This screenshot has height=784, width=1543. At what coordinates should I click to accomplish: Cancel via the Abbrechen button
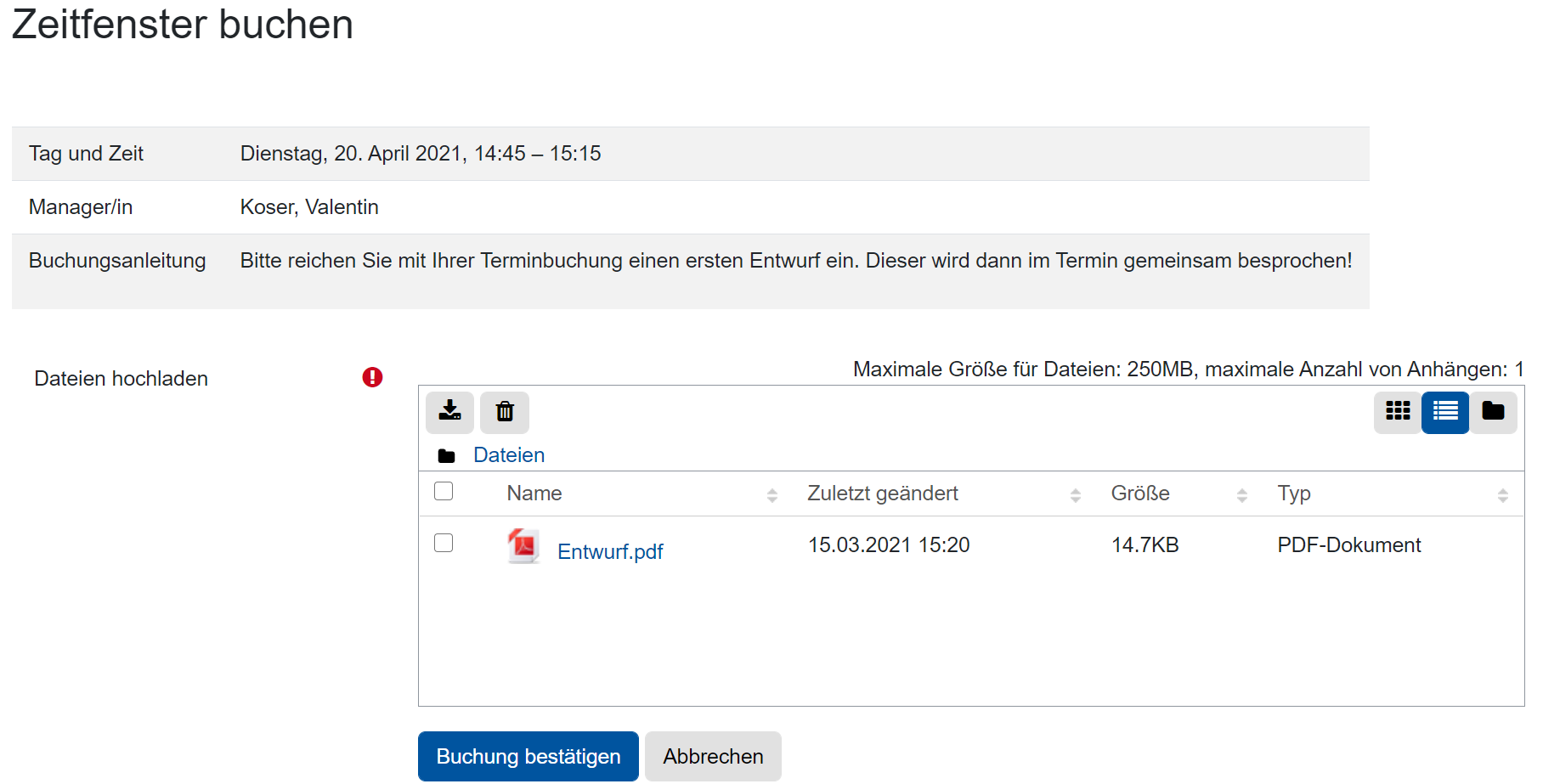tap(713, 756)
